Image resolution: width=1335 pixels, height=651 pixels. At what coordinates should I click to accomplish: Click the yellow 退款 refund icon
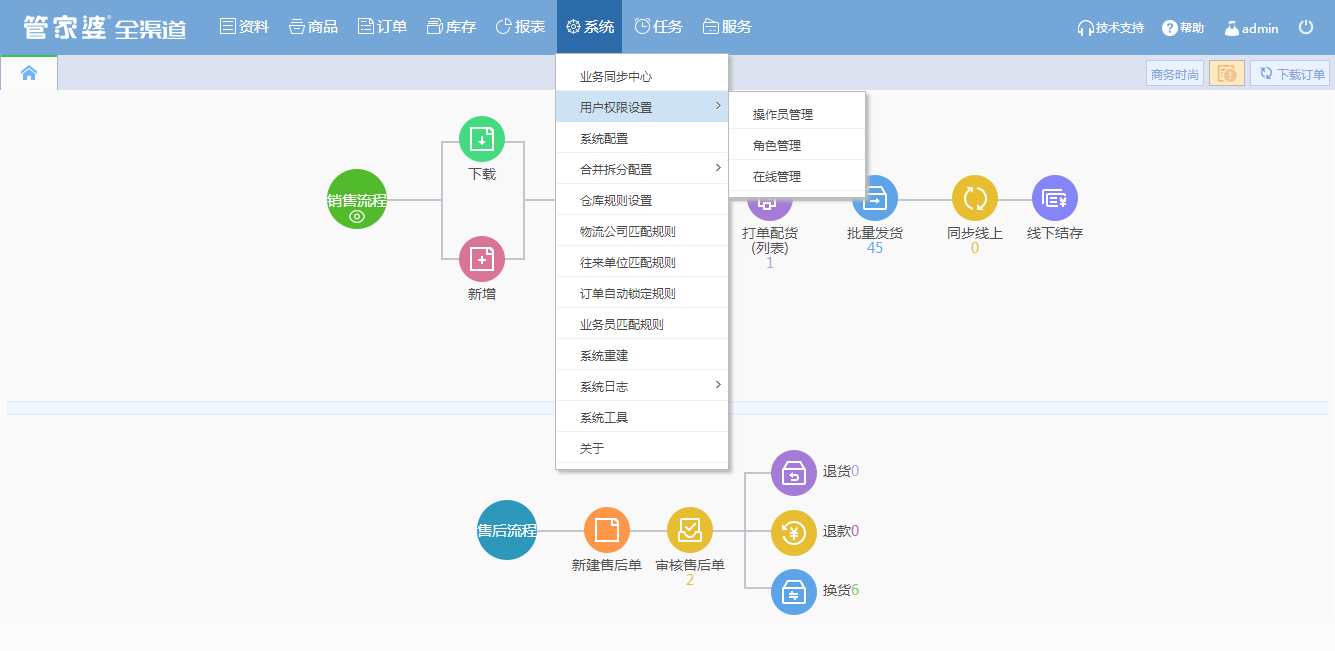(x=794, y=532)
